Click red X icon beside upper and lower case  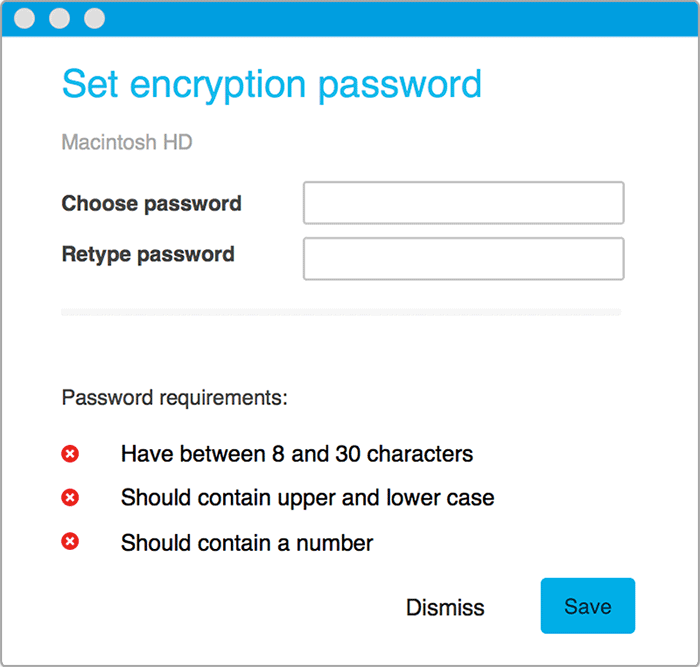(x=70, y=497)
